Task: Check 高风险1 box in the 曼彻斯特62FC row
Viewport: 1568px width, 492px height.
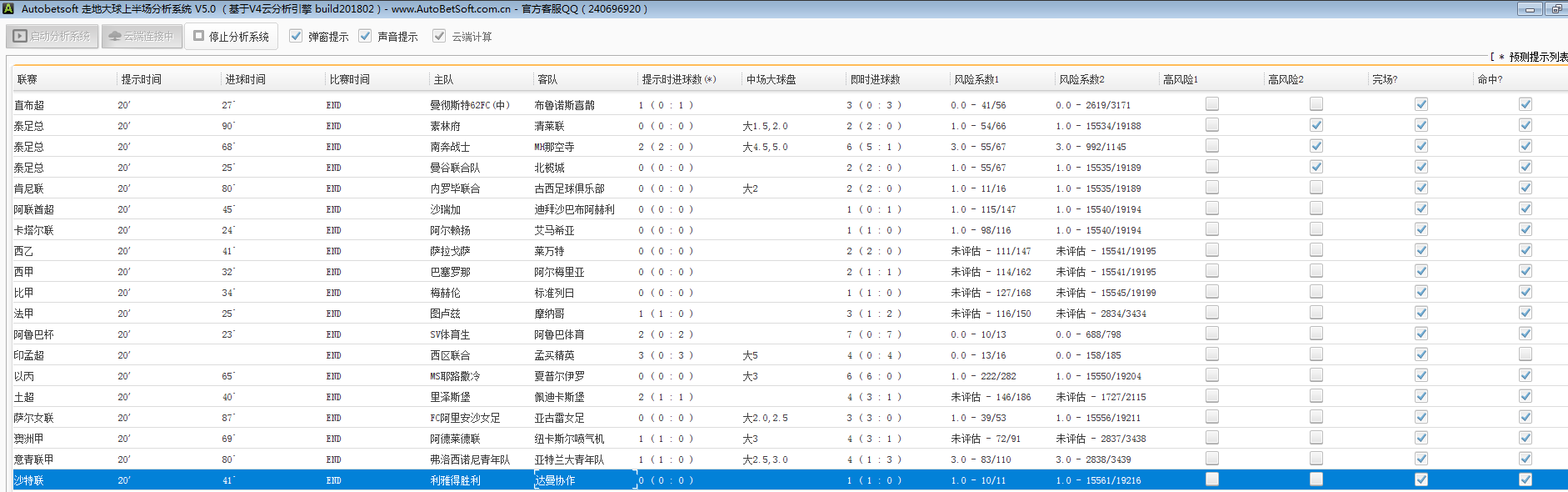Action: (1212, 104)
